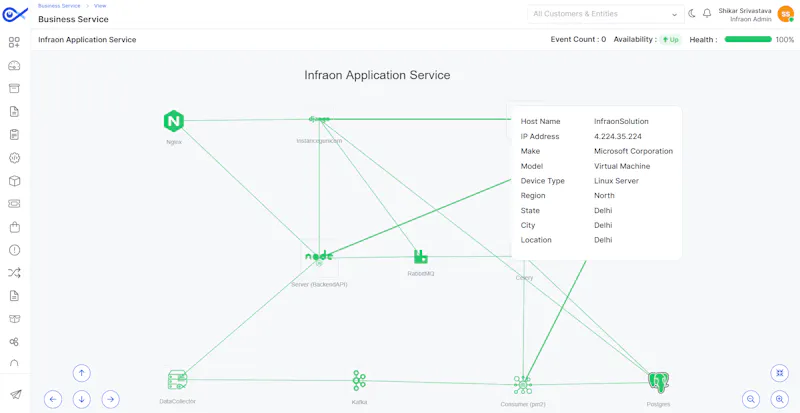Click the View breadcrumb link
The height and width of the screenshot is (413, 800).
coord(100,6)
